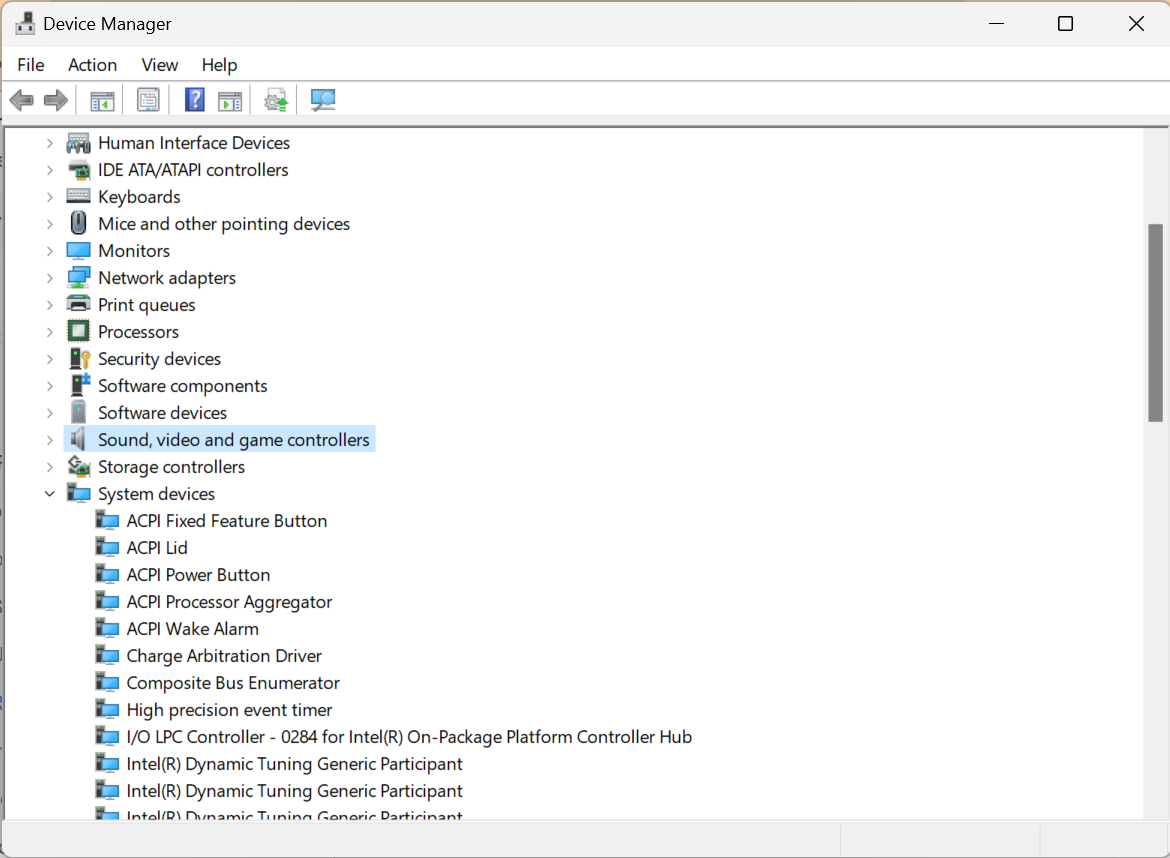This screenshot has width=1170, height=858.
Task: Select the Charge Arbitration Driver entry
Action: (x=223, y=655)
